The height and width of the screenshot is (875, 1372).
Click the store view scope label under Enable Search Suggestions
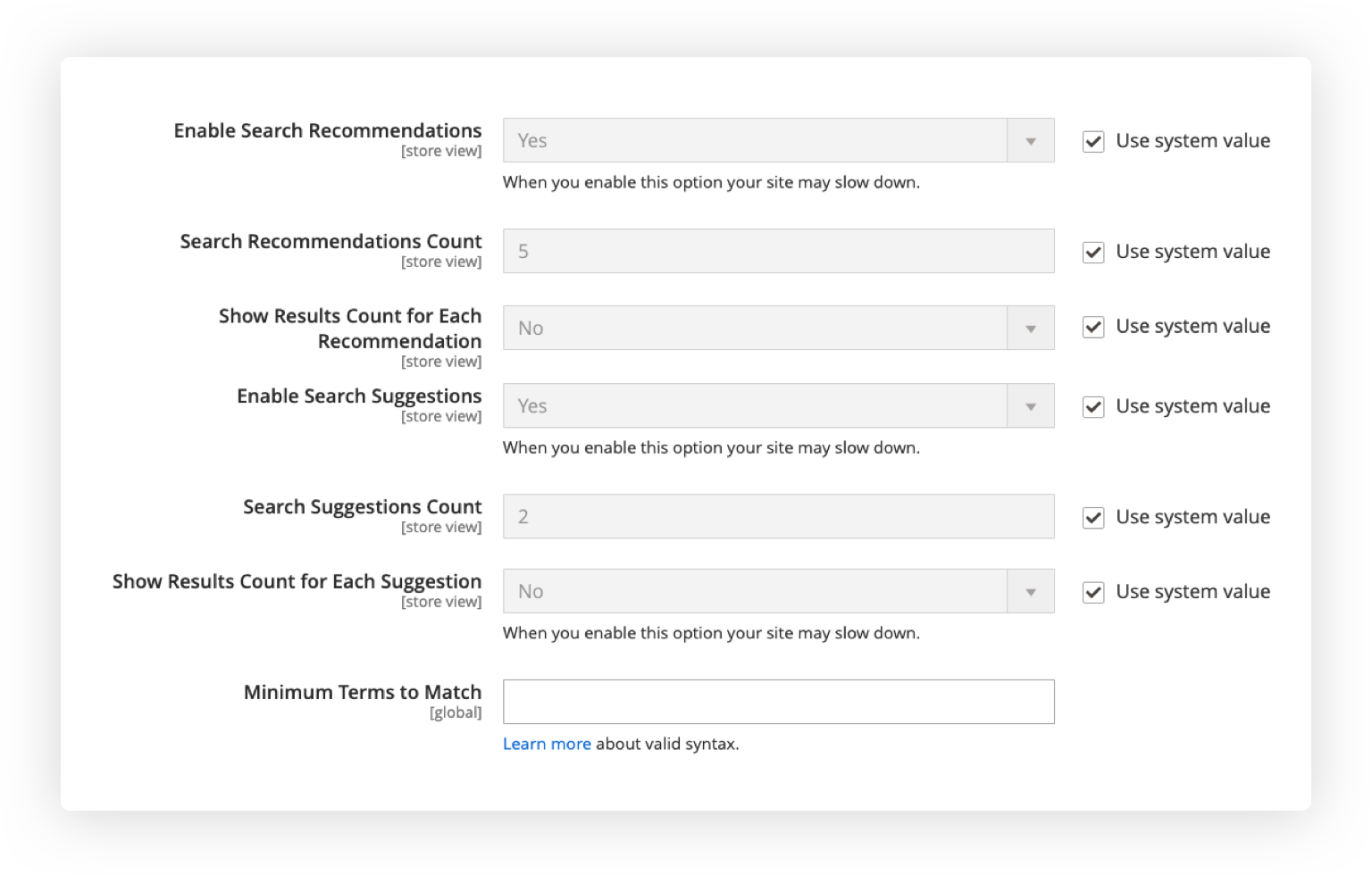(x=442, y=416)
